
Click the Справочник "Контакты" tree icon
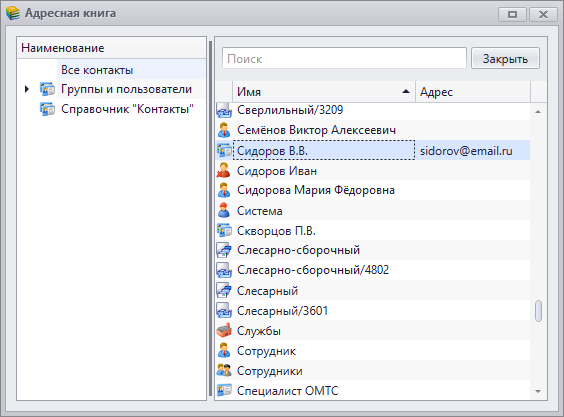[x=47, y=109]
